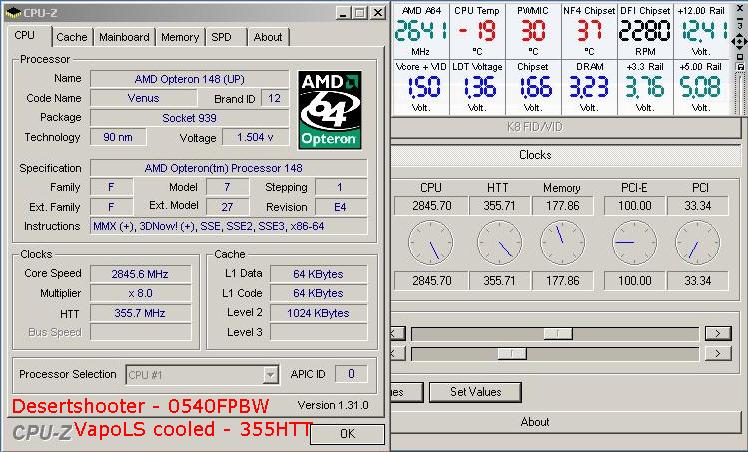Image resolution: width=748 pixels, height=452 pixels.
Task: Click the AMD 64 Opteron logo
Action: (330, 110)
